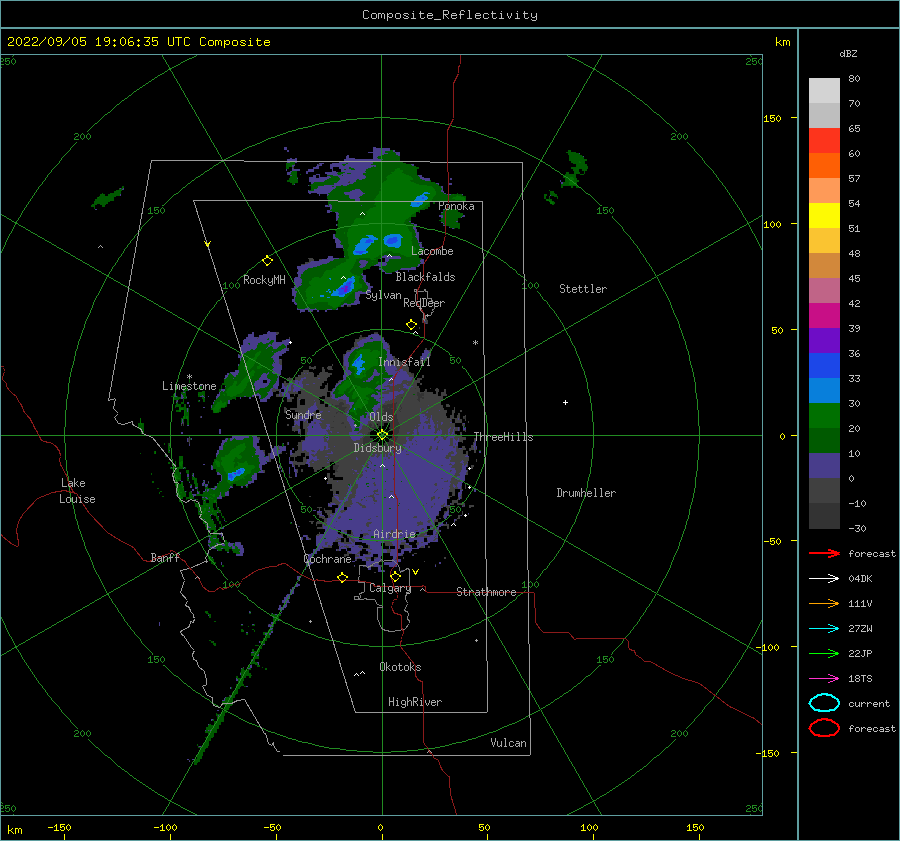Pick the lightest gray 70-80 dBZ swatch
Viewport: 900px width, 841px height.
tap(824, 90)
